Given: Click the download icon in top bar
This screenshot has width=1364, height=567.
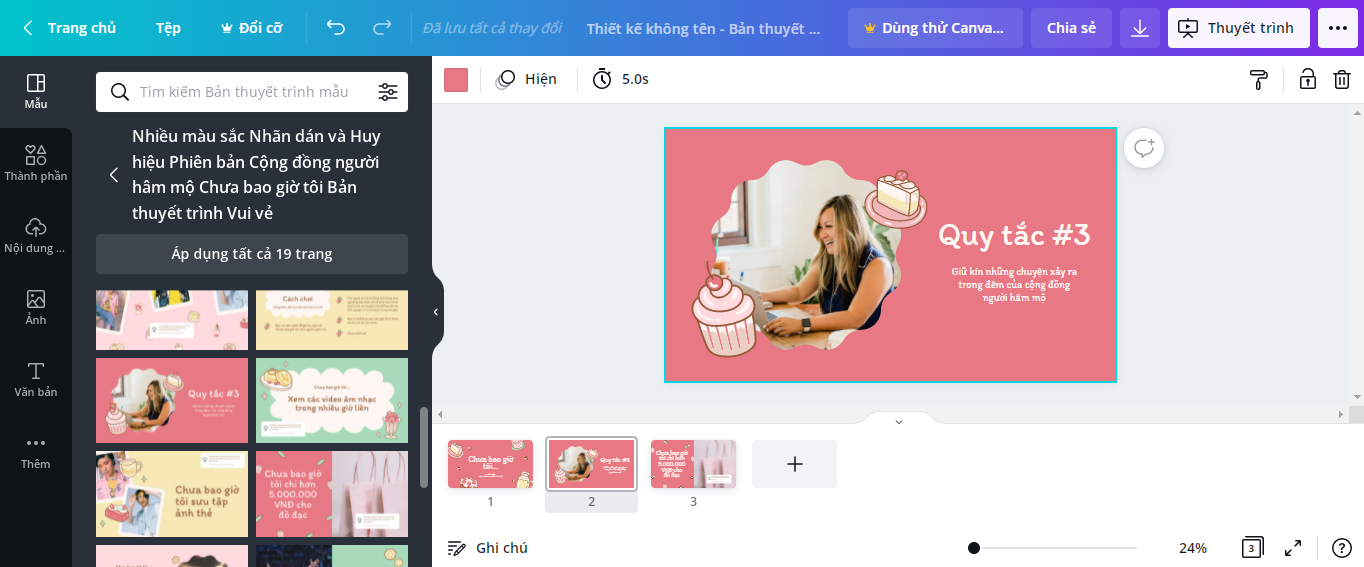Looking at the screenshot, I should point(1139,28).
